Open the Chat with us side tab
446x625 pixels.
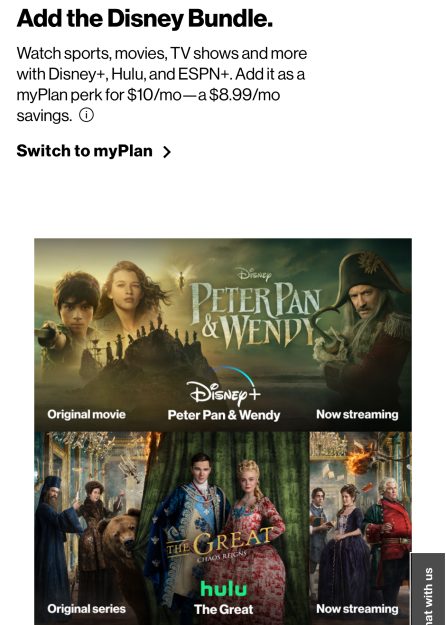point(428,589)
